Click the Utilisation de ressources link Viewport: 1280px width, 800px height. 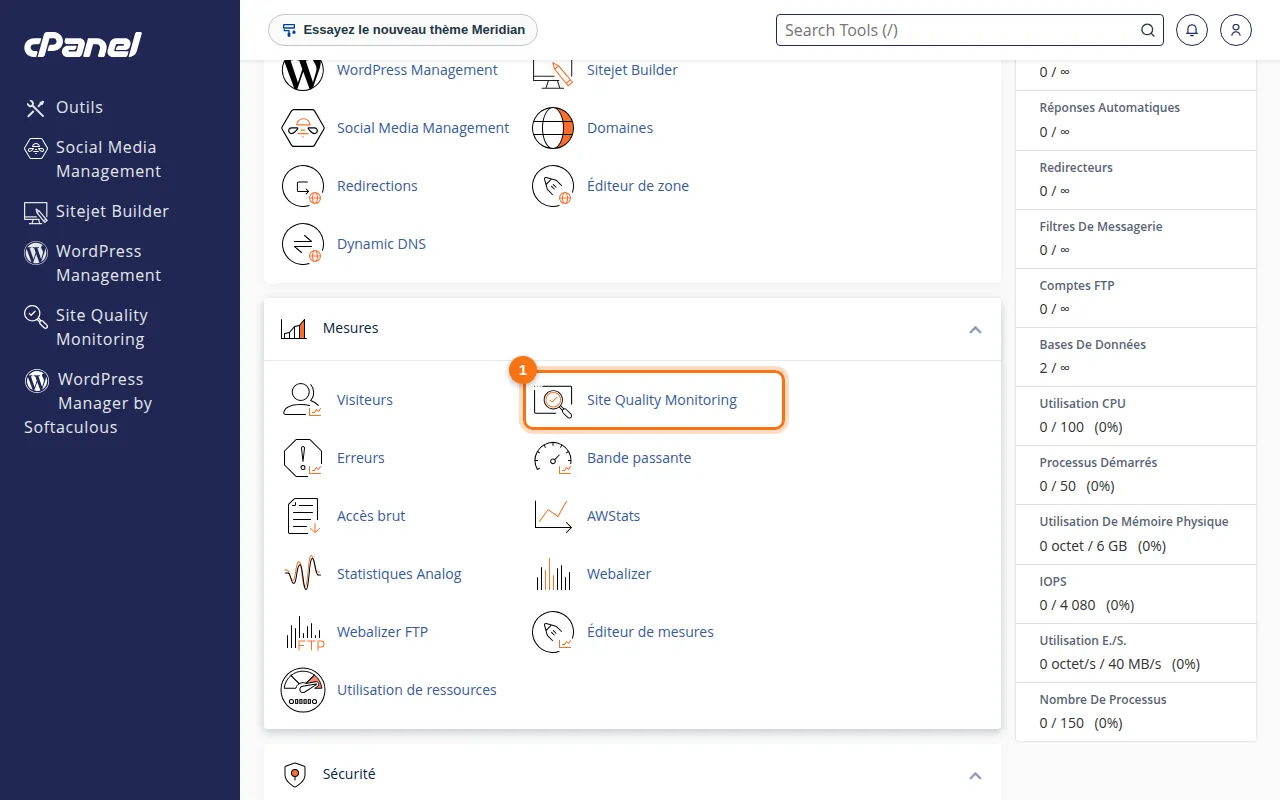tap(417, 690)
